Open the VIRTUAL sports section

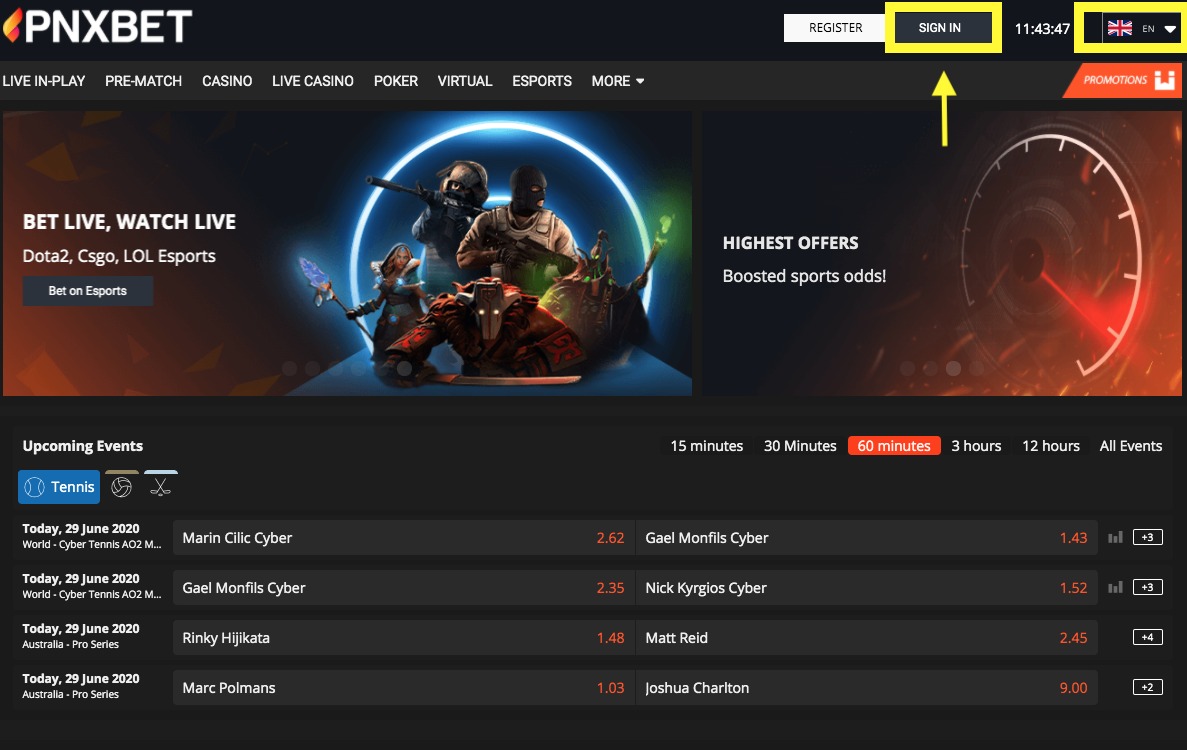tap(465, 81)
